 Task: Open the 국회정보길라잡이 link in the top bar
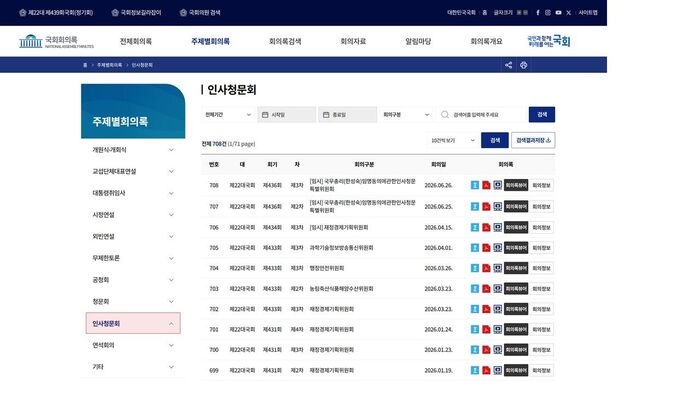tap(137, 12)
